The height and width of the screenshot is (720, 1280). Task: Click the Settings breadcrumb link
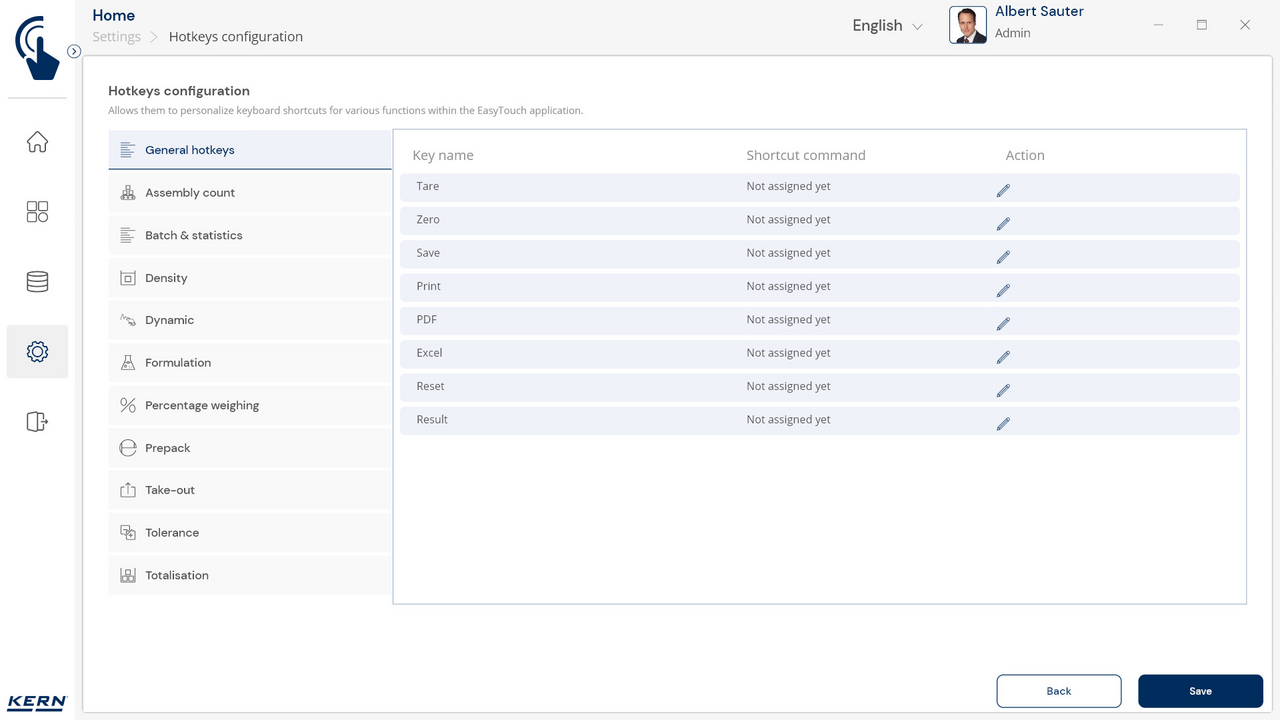tap(116, 37)
